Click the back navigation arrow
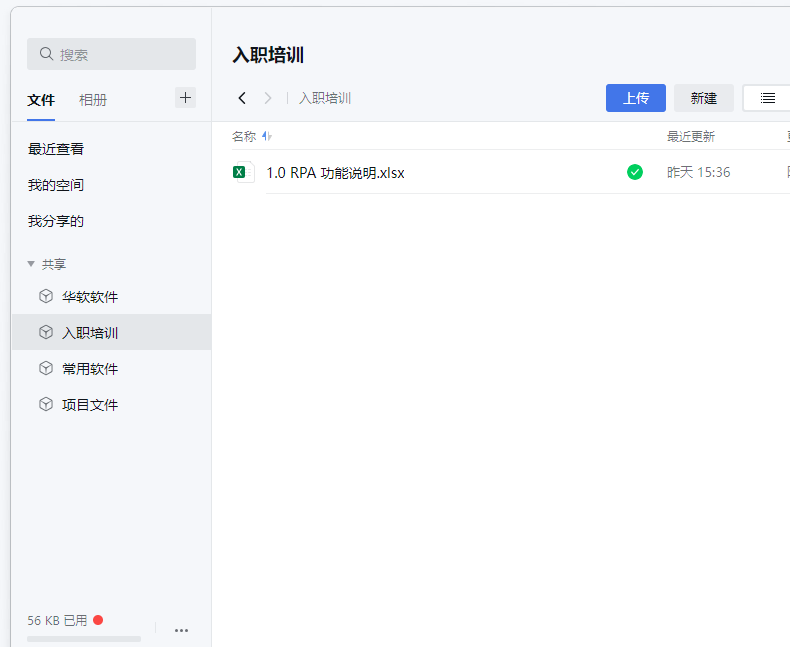The width and height of the screenshot is (790, 647). 242,98
